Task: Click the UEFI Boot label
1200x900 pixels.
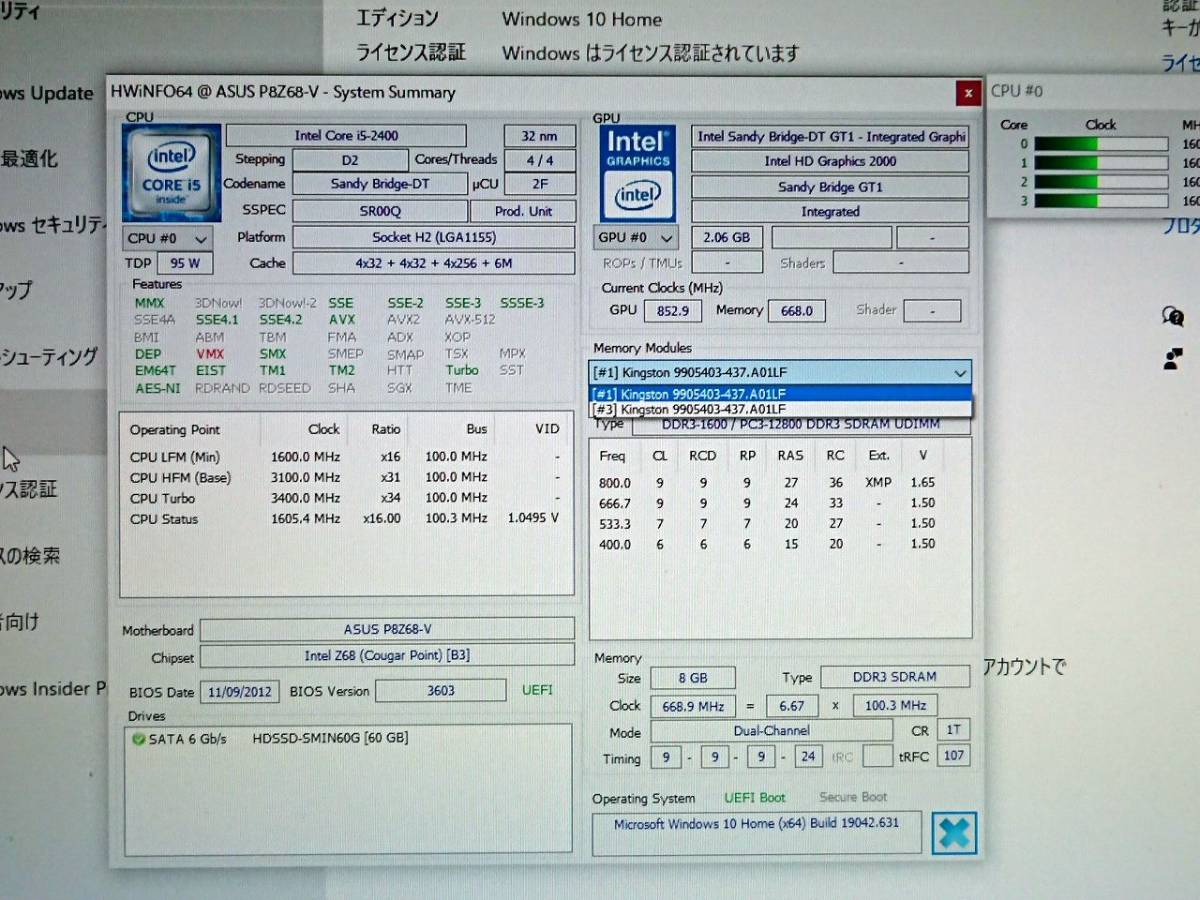Action: pos(755,798)
